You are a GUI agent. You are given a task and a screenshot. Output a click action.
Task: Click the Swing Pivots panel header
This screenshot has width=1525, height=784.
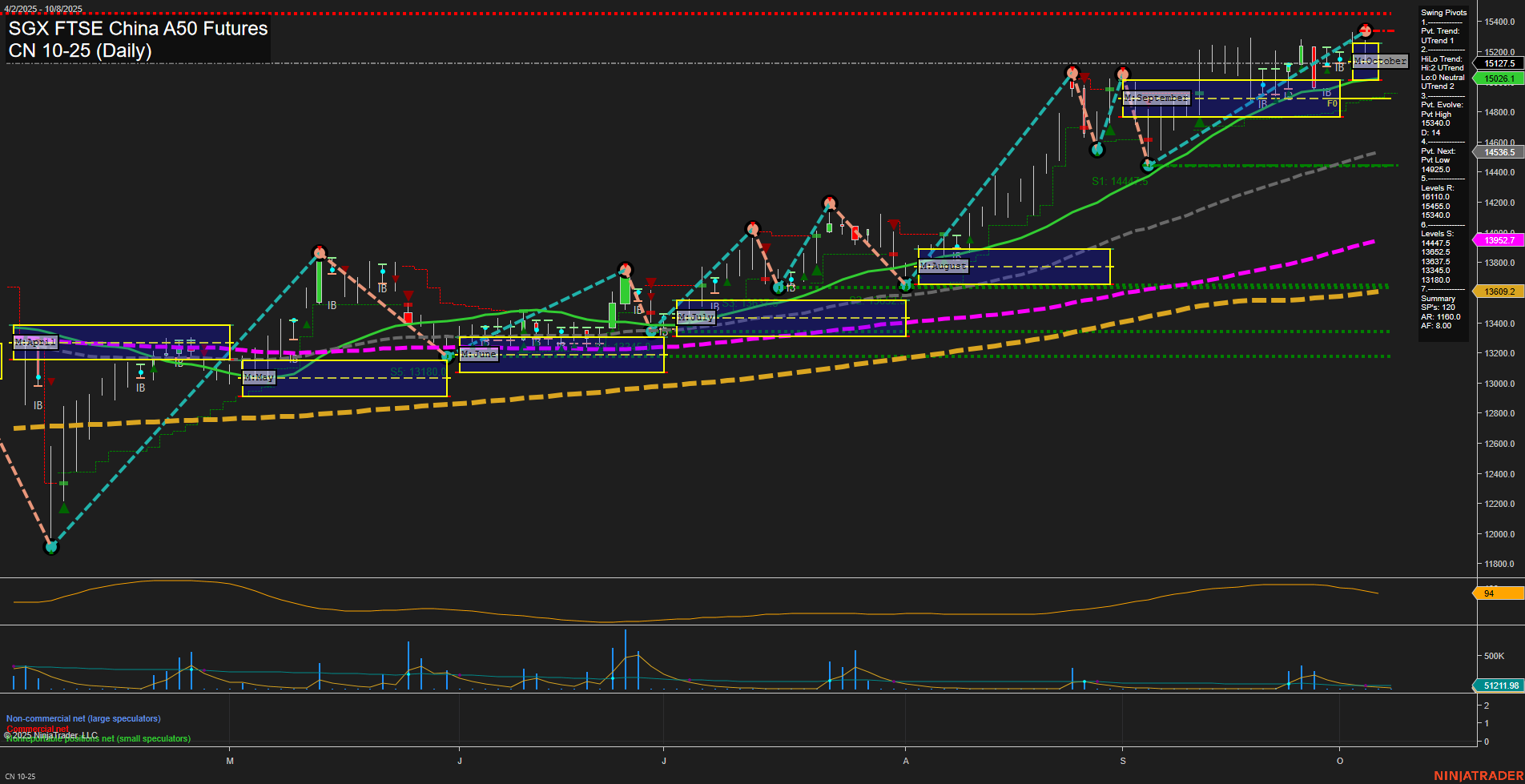[1445, 12]
